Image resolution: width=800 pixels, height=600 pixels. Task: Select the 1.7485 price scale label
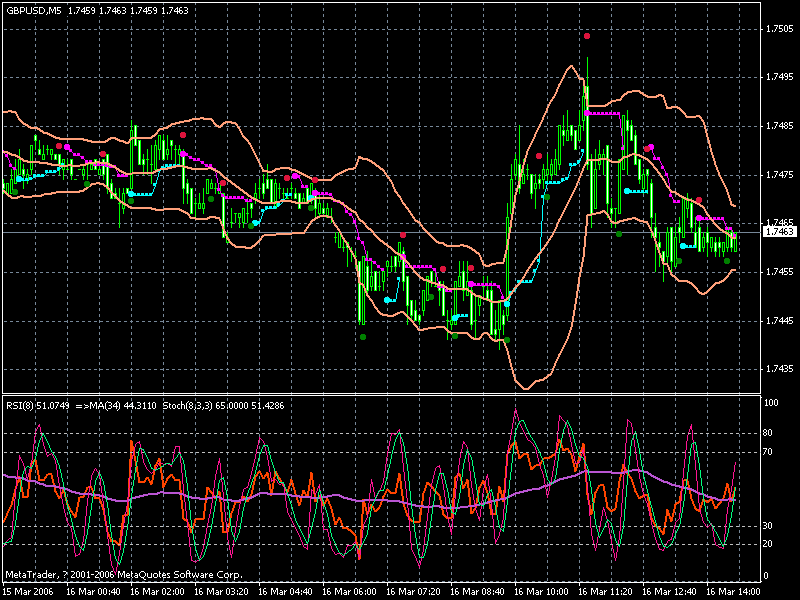click(x=780, y=126)
